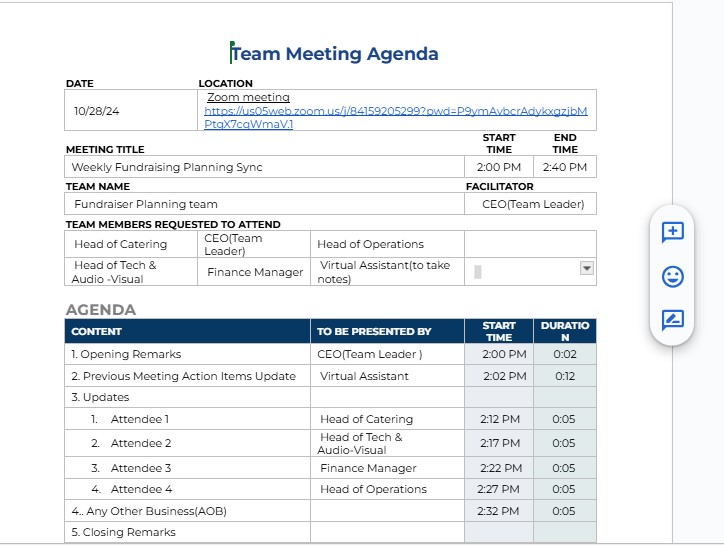Viewport: 724px width, 545px height.
Task: Select the date cell showing 10/28/24
Action: pos(96,111)
